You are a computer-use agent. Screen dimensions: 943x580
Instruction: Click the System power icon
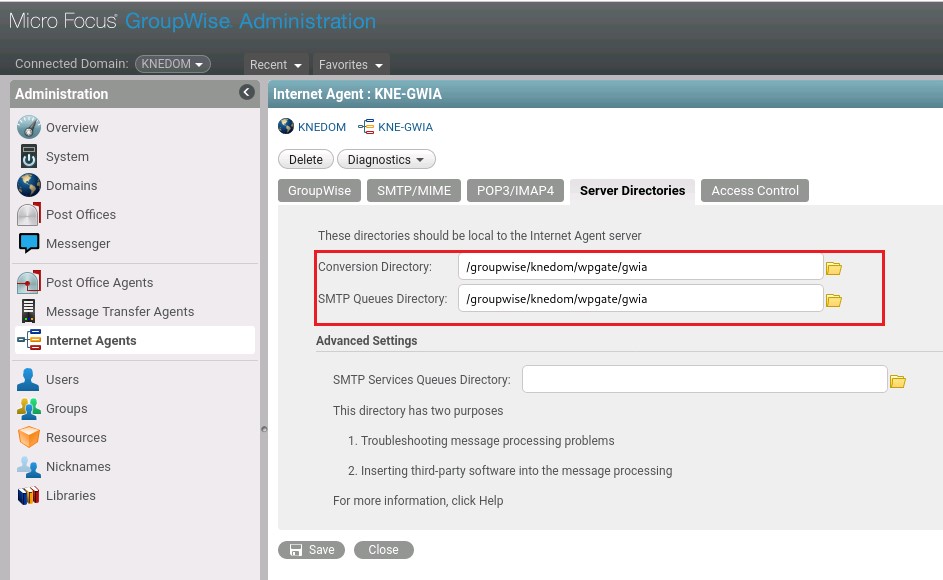coord(28,156)
